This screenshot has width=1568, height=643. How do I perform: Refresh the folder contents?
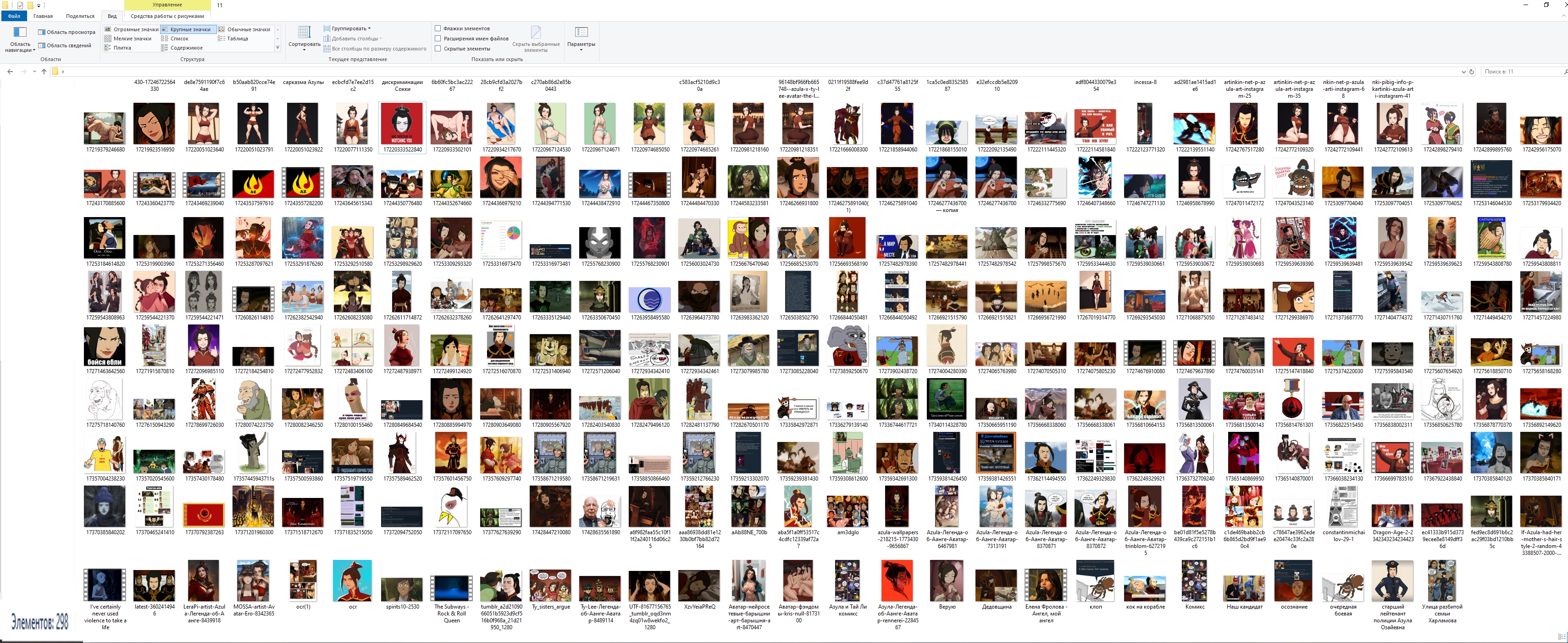1472,72
